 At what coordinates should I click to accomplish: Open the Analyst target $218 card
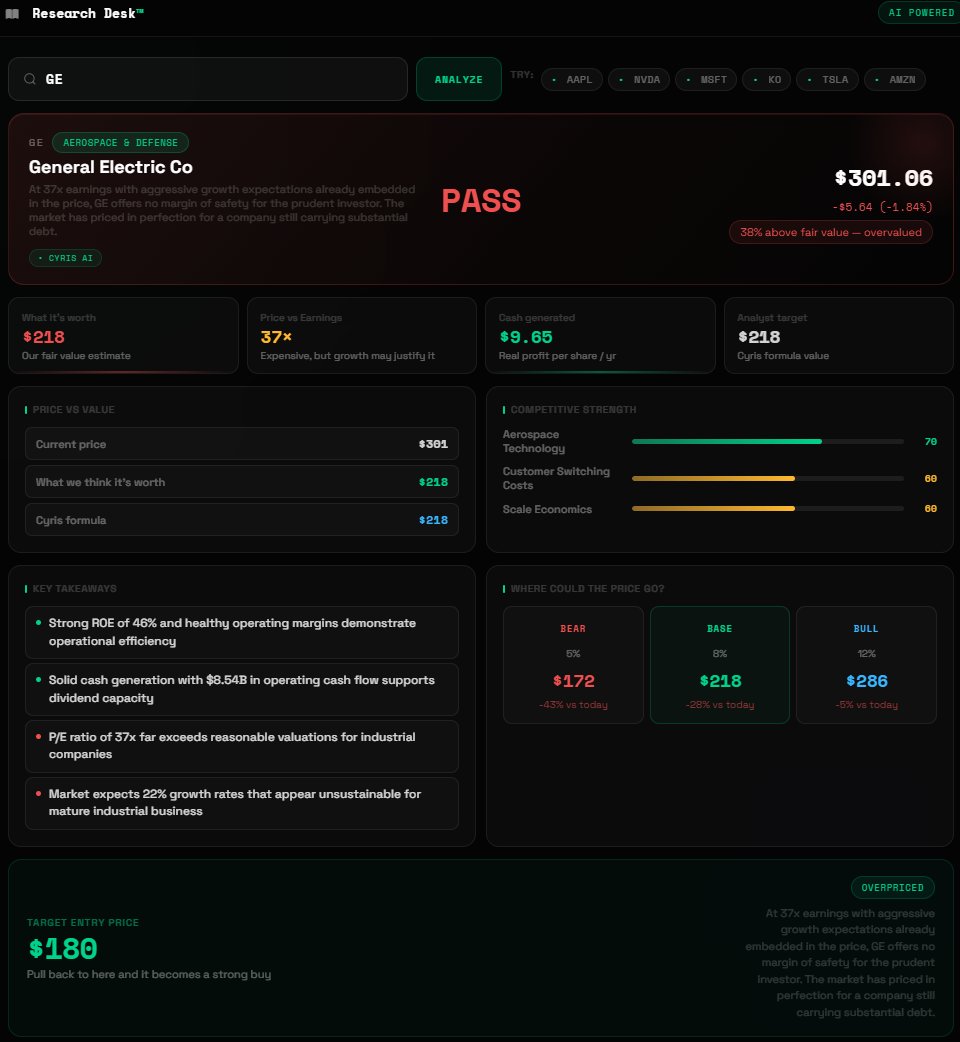coord(839,336)
